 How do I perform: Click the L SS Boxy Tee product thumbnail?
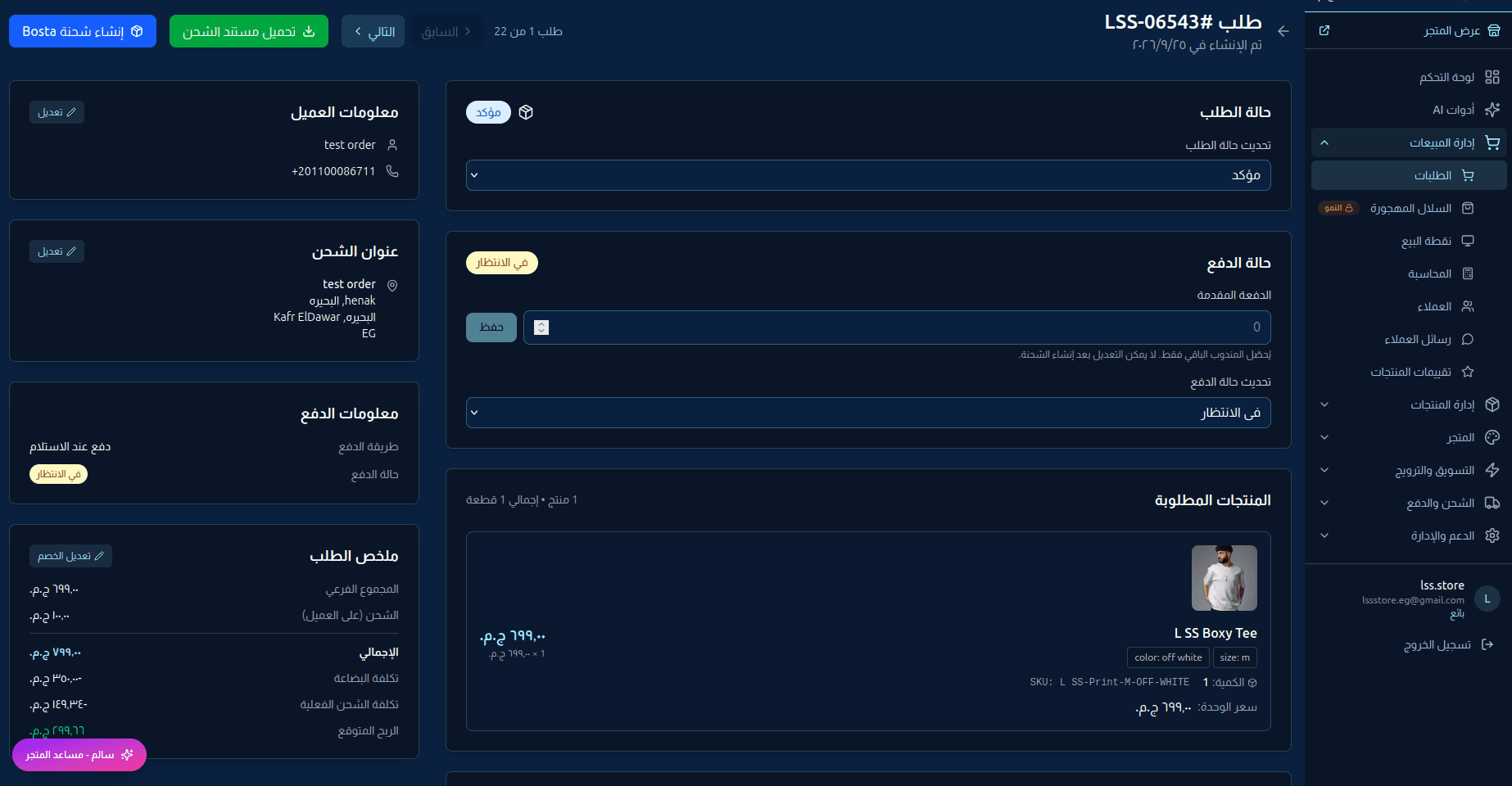click(1225, 578)
